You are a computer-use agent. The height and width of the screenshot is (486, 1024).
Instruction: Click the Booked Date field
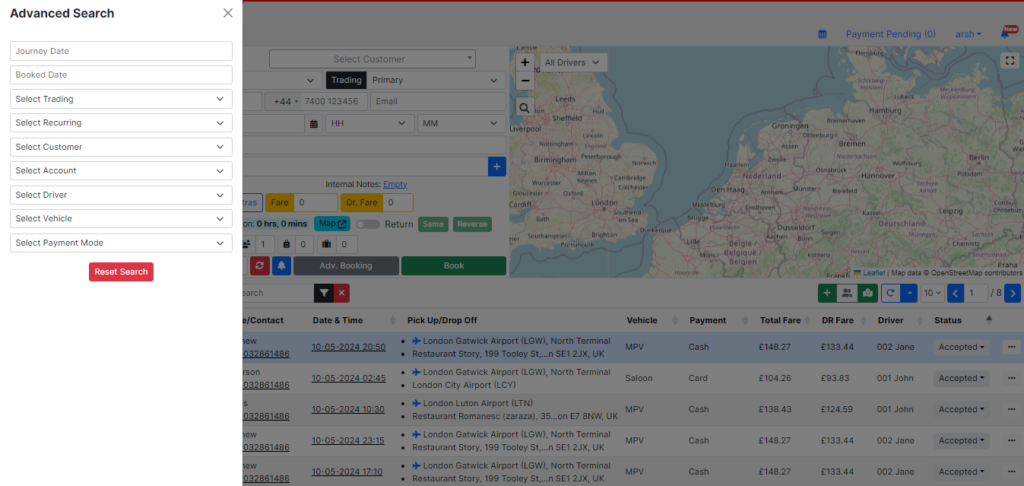[121, 75]
